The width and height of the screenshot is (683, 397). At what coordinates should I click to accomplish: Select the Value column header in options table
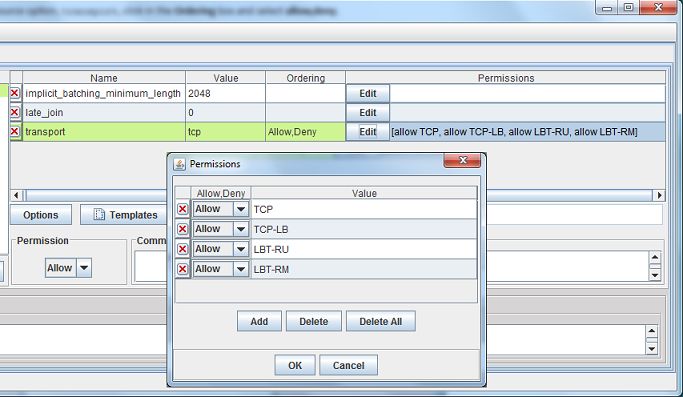pos(226,78)
